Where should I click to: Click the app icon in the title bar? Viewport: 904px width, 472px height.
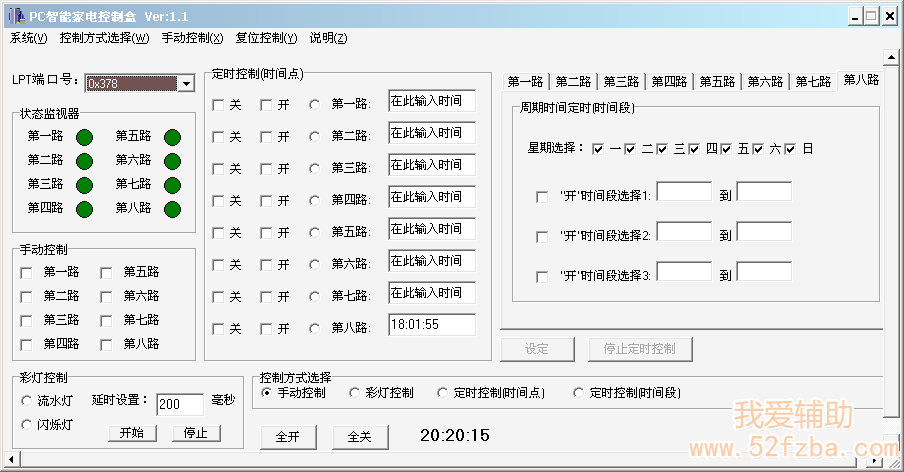(x=17, y=16)
